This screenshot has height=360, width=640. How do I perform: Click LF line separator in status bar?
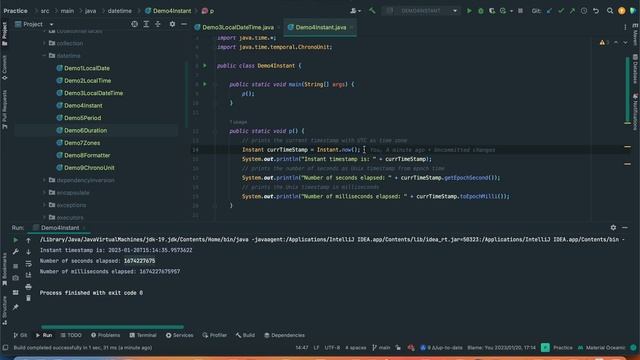tap(316, 347)
